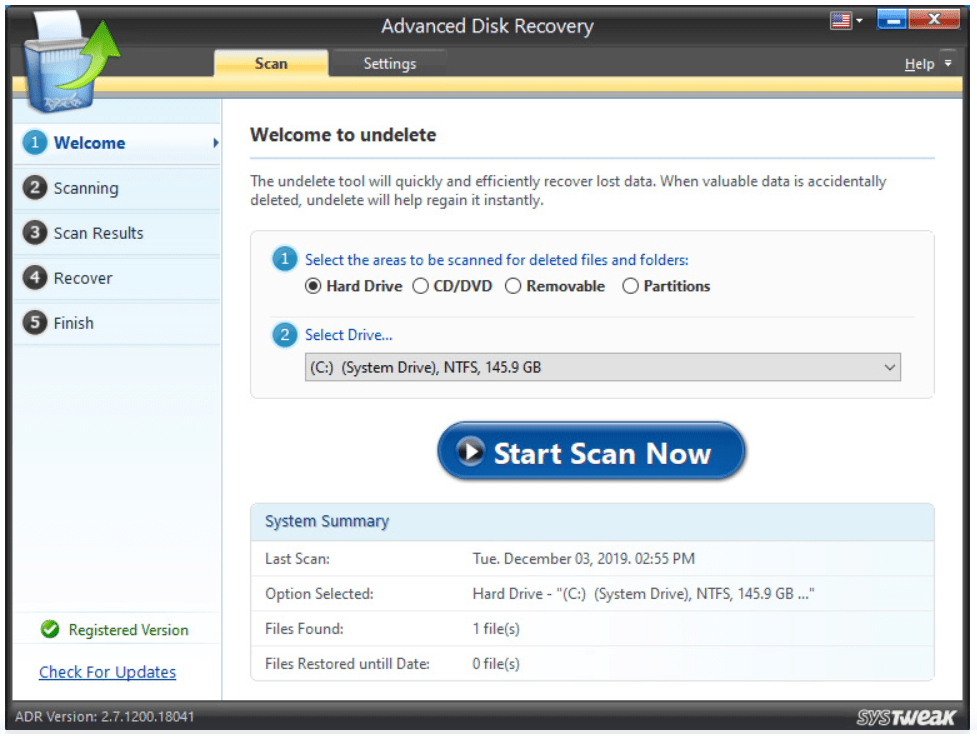
Task: Click the Option Selected value text
Action: tap(643, 594)
